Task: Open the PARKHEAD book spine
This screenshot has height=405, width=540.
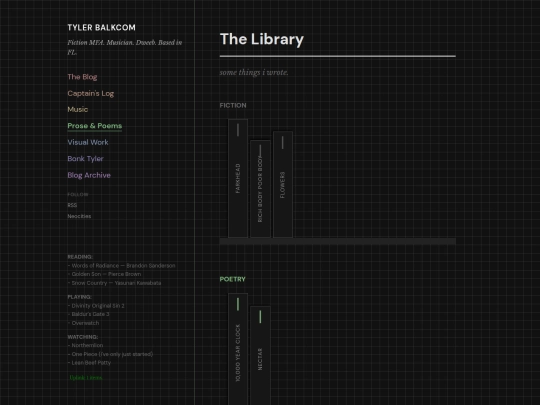Action: pos(238,178)
